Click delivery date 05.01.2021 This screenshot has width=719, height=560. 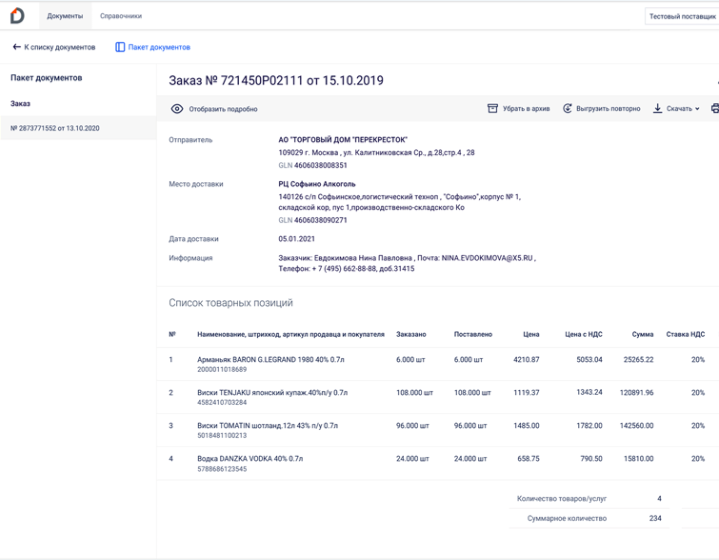[x=297, y=238]
